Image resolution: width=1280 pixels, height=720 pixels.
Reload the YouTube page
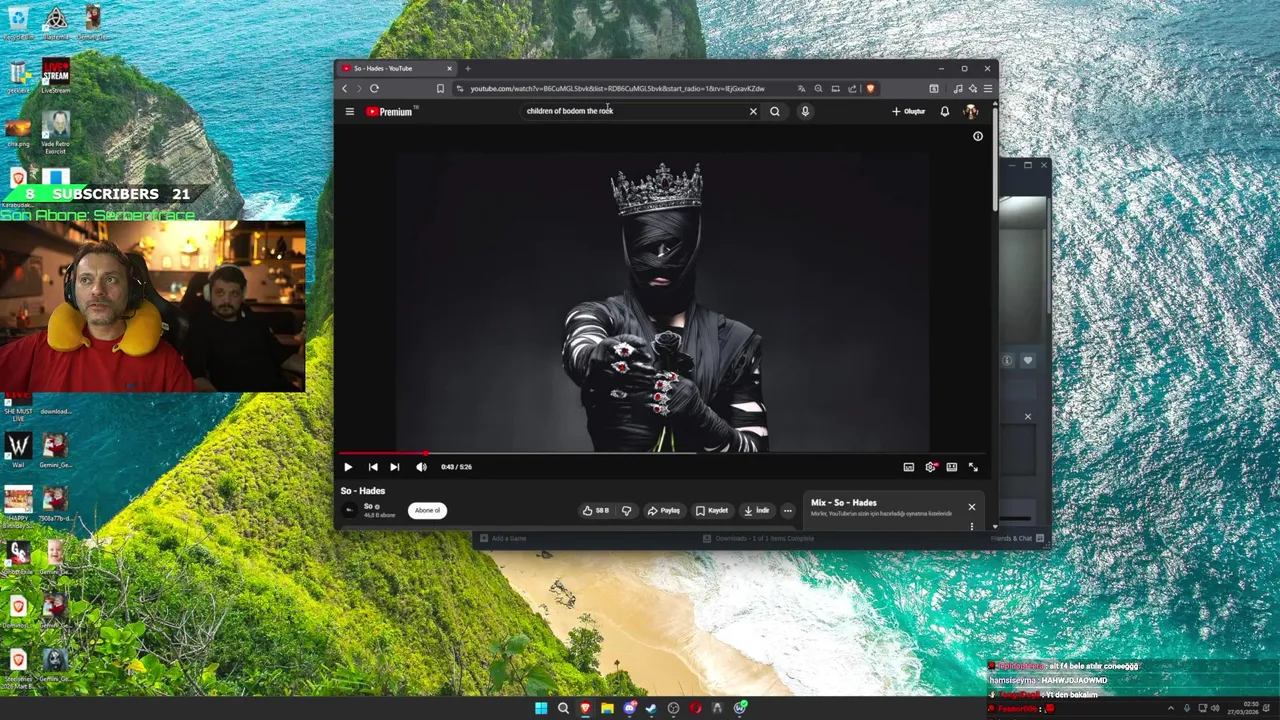point(374,88)
